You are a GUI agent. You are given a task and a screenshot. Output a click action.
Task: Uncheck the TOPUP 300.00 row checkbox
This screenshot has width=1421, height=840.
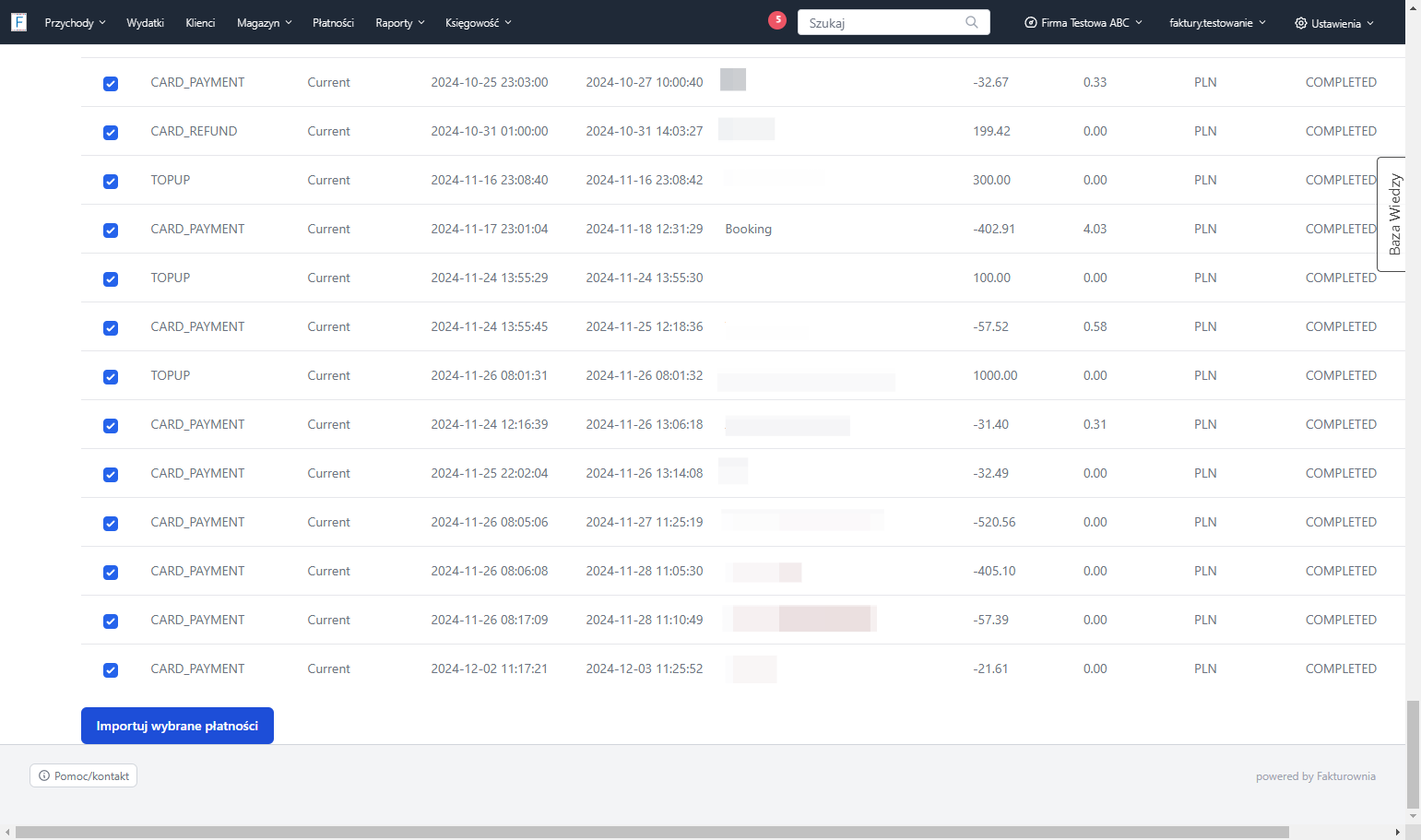tap(111, 182)
